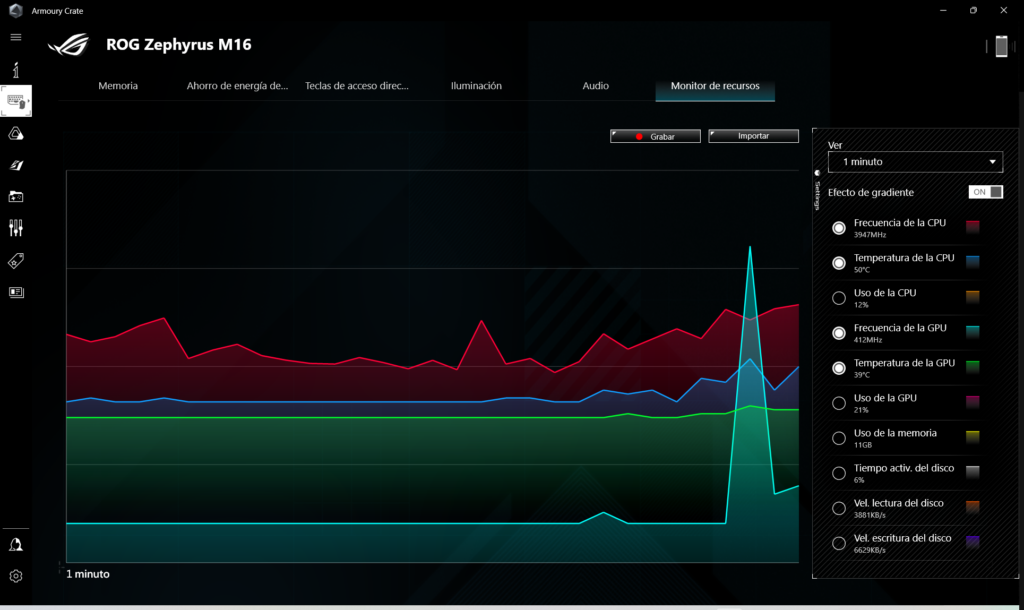Click the yellow Uso de la memoria swatch

click(972, 437)
